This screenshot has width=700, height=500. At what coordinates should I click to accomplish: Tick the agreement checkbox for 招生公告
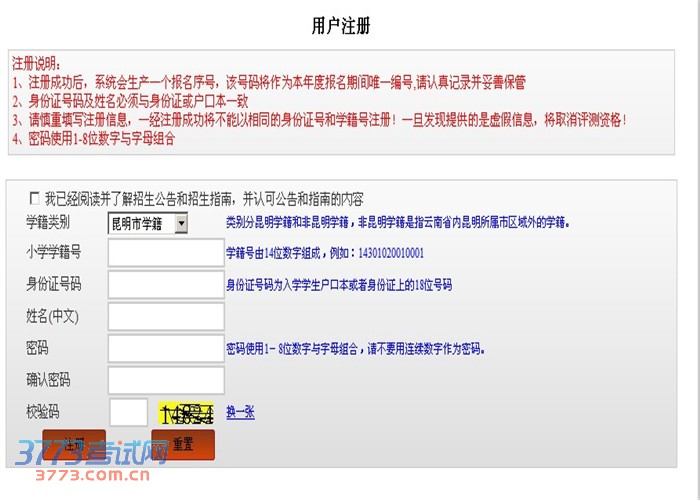(x=35, y=199)
